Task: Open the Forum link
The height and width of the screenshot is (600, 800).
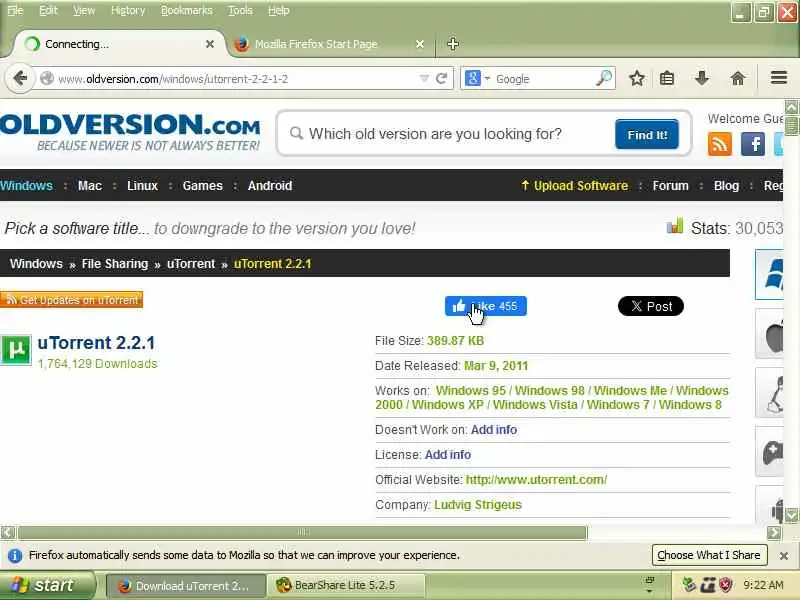Action: [x=670, y=186]
